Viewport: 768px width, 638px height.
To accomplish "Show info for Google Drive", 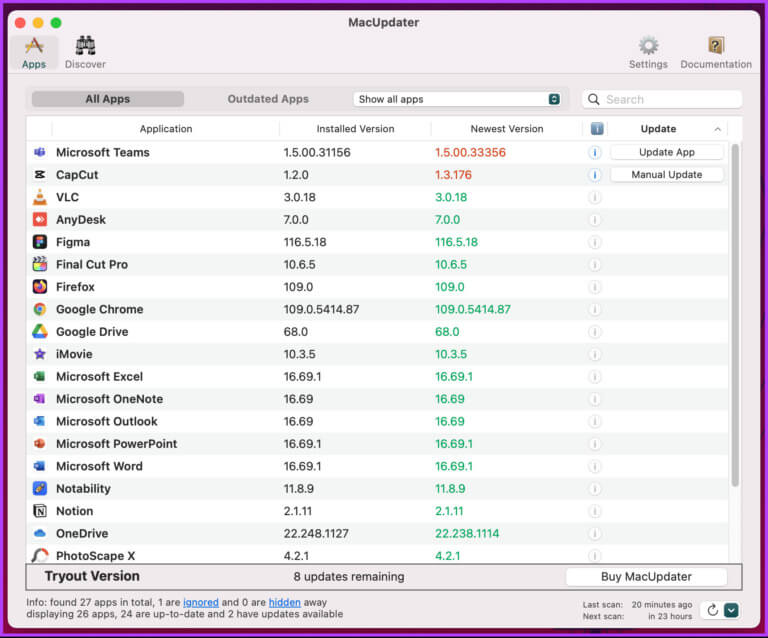I will tap(595, 332).
